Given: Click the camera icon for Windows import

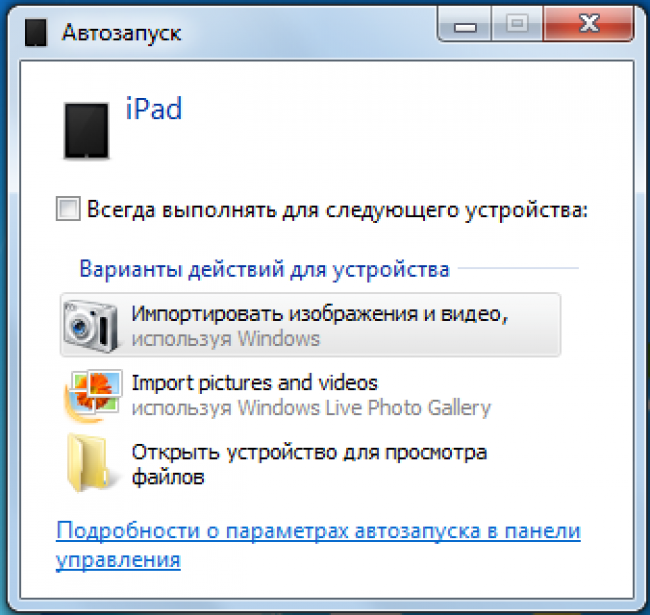Looking at the screenshot, I should pyautogui.click(x=90, y=326).
